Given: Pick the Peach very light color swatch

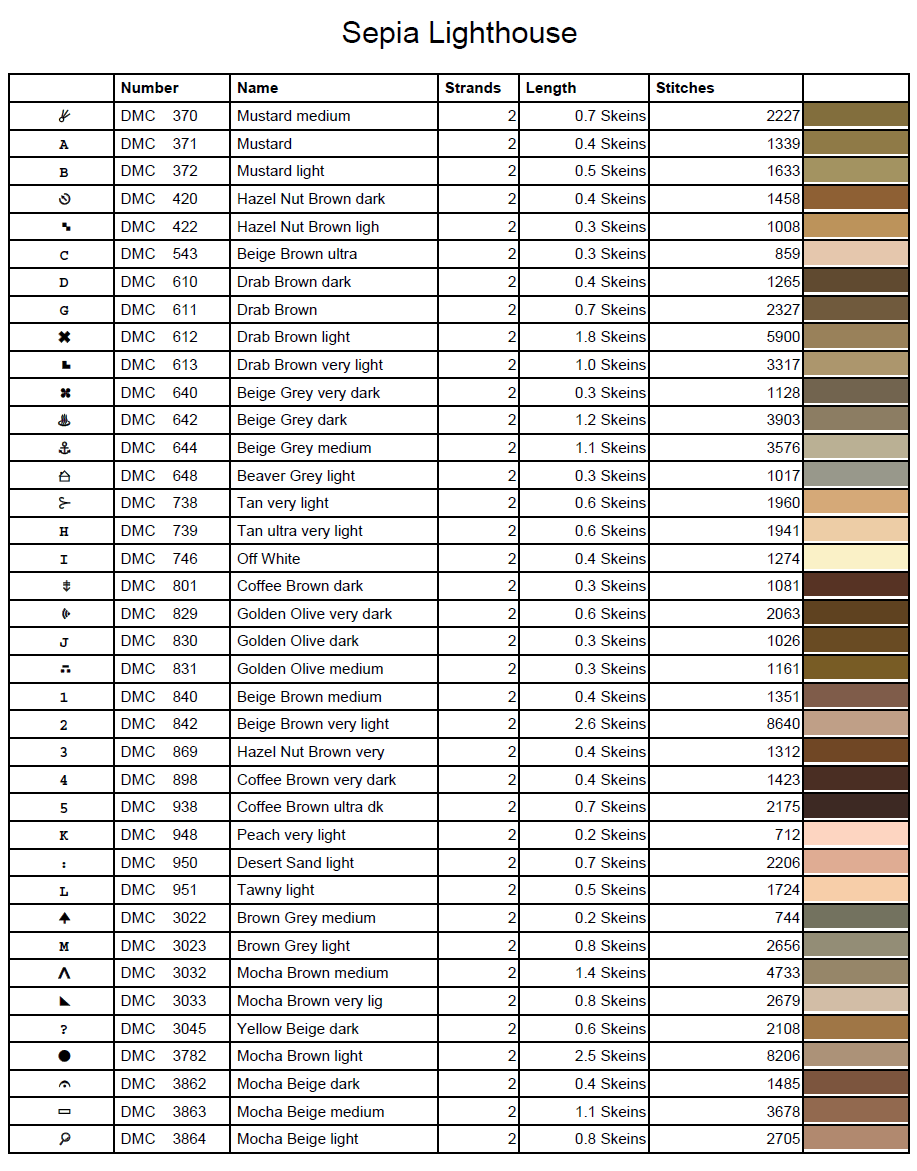Looking at the screenshot, I should coord(855,835).
